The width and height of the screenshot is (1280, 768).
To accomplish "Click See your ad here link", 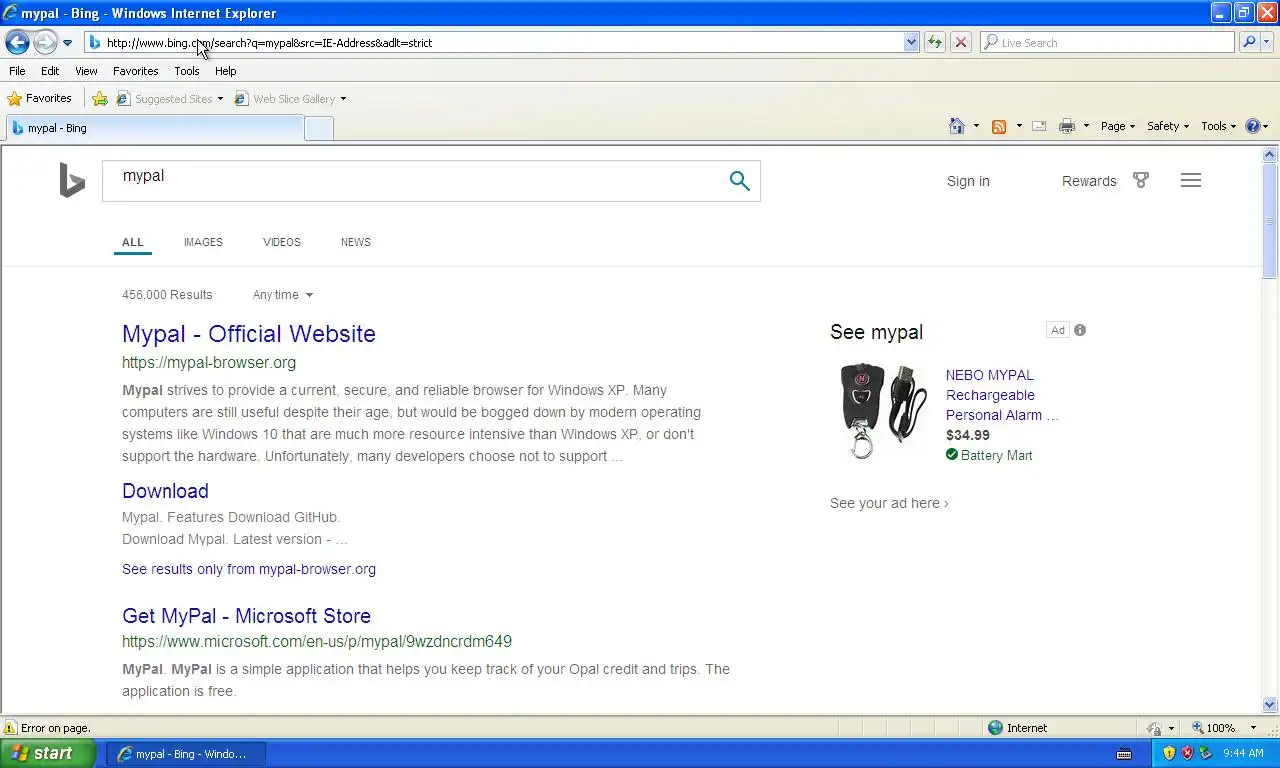I will tap(889, 503).
